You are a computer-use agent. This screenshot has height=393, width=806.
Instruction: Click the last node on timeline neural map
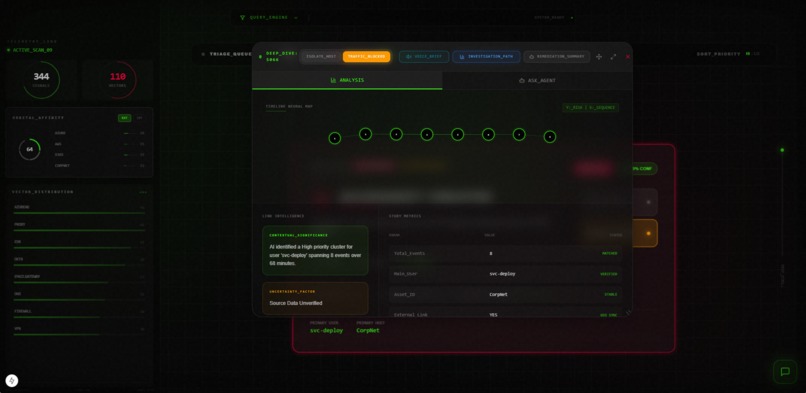tap(550, 137)
